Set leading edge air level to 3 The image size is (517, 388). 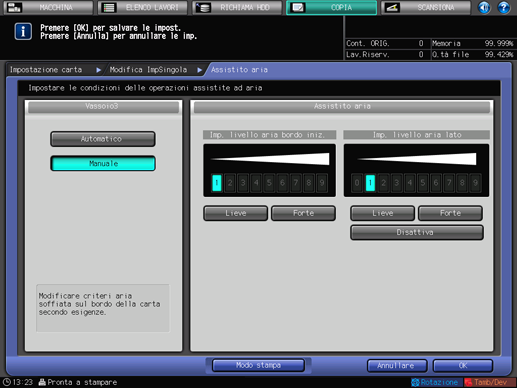(243, 183)
